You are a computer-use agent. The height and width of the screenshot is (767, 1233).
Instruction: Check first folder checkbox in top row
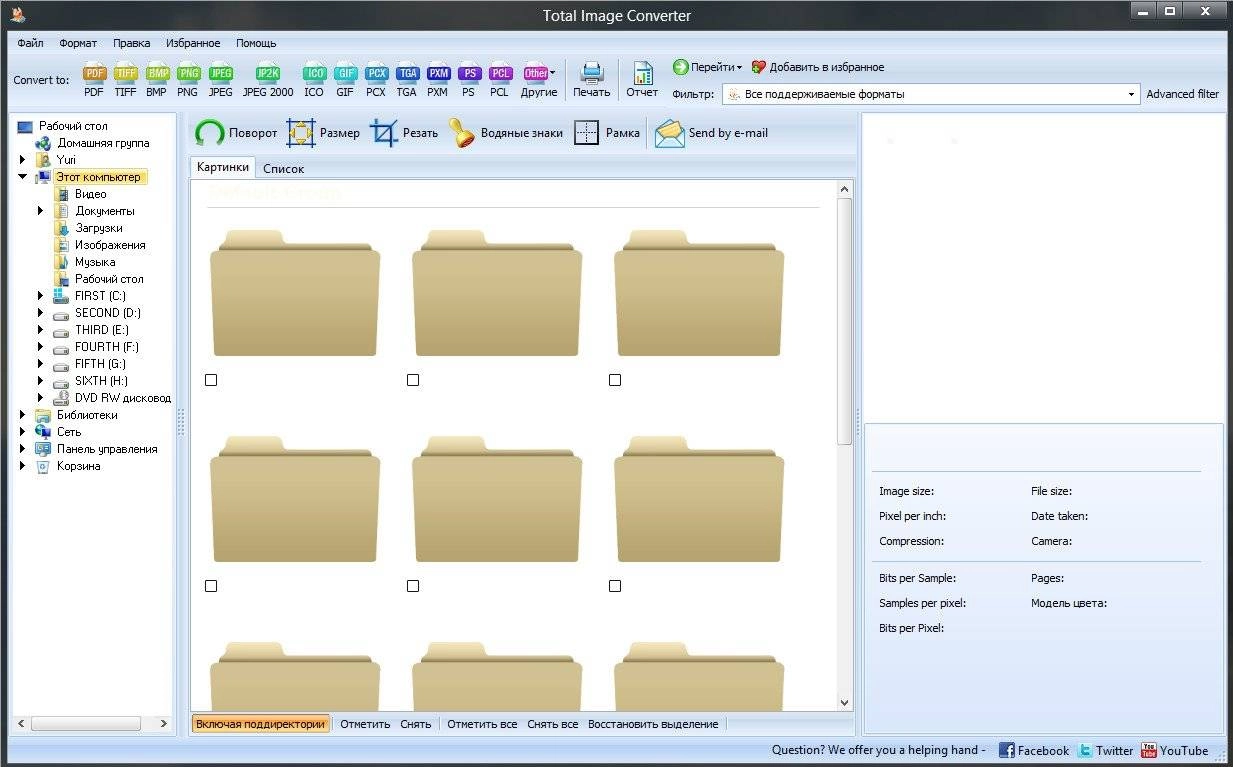pyautogui.click(x=211, y=380)
